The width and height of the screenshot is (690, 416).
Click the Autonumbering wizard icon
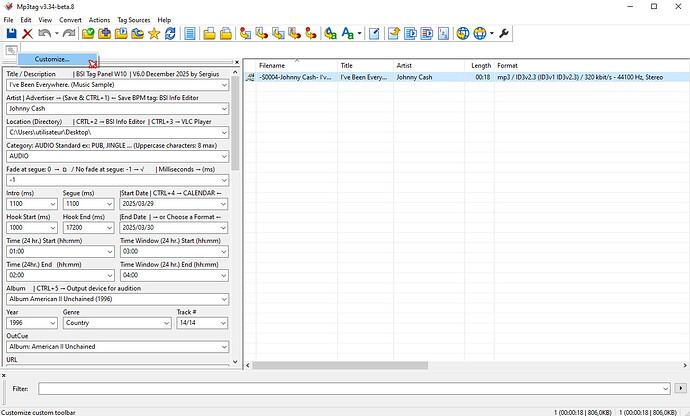coord(444,33)
